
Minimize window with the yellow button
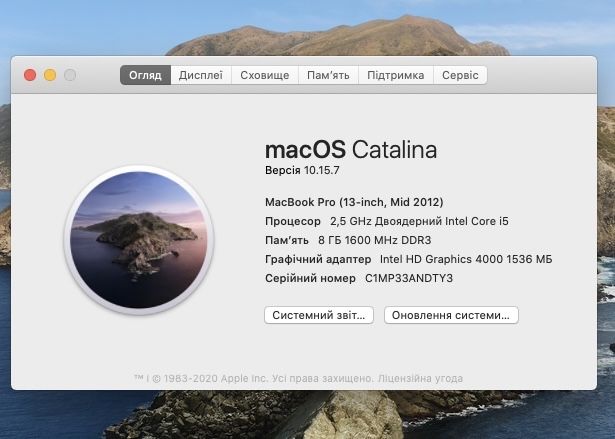50,75
